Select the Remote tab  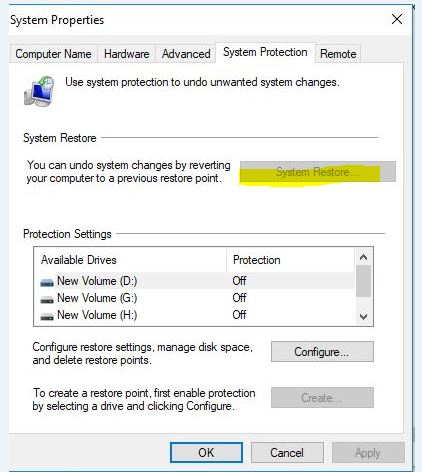(338, 54)
